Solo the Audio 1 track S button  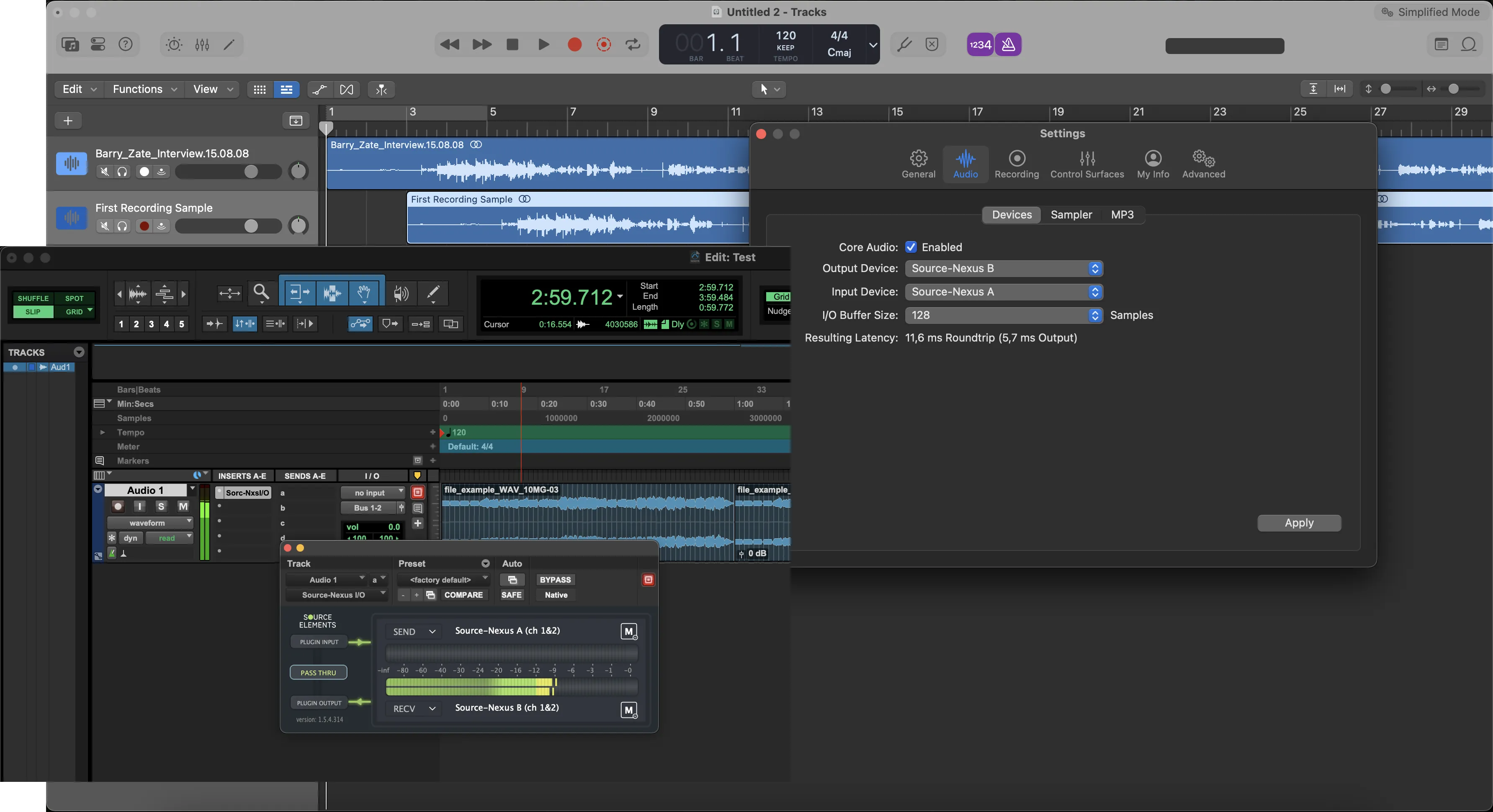click(x=161, y=506)
